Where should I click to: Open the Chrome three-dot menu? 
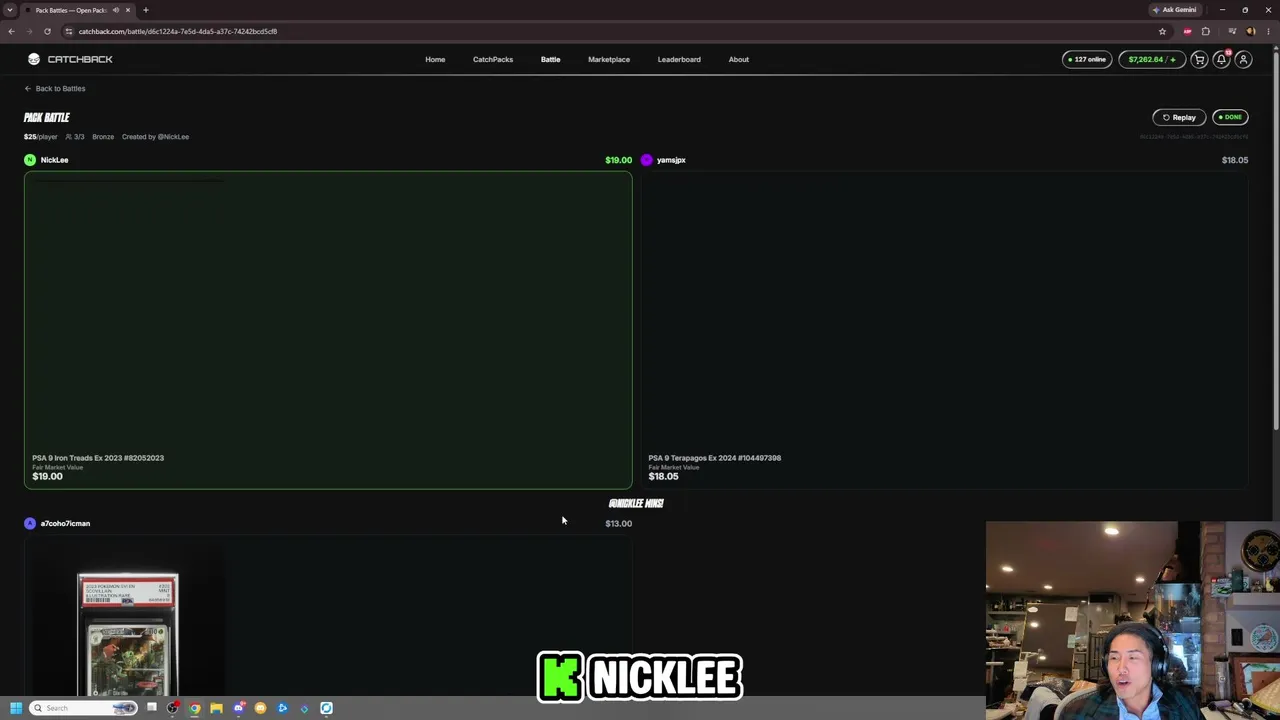(1268, 31)
